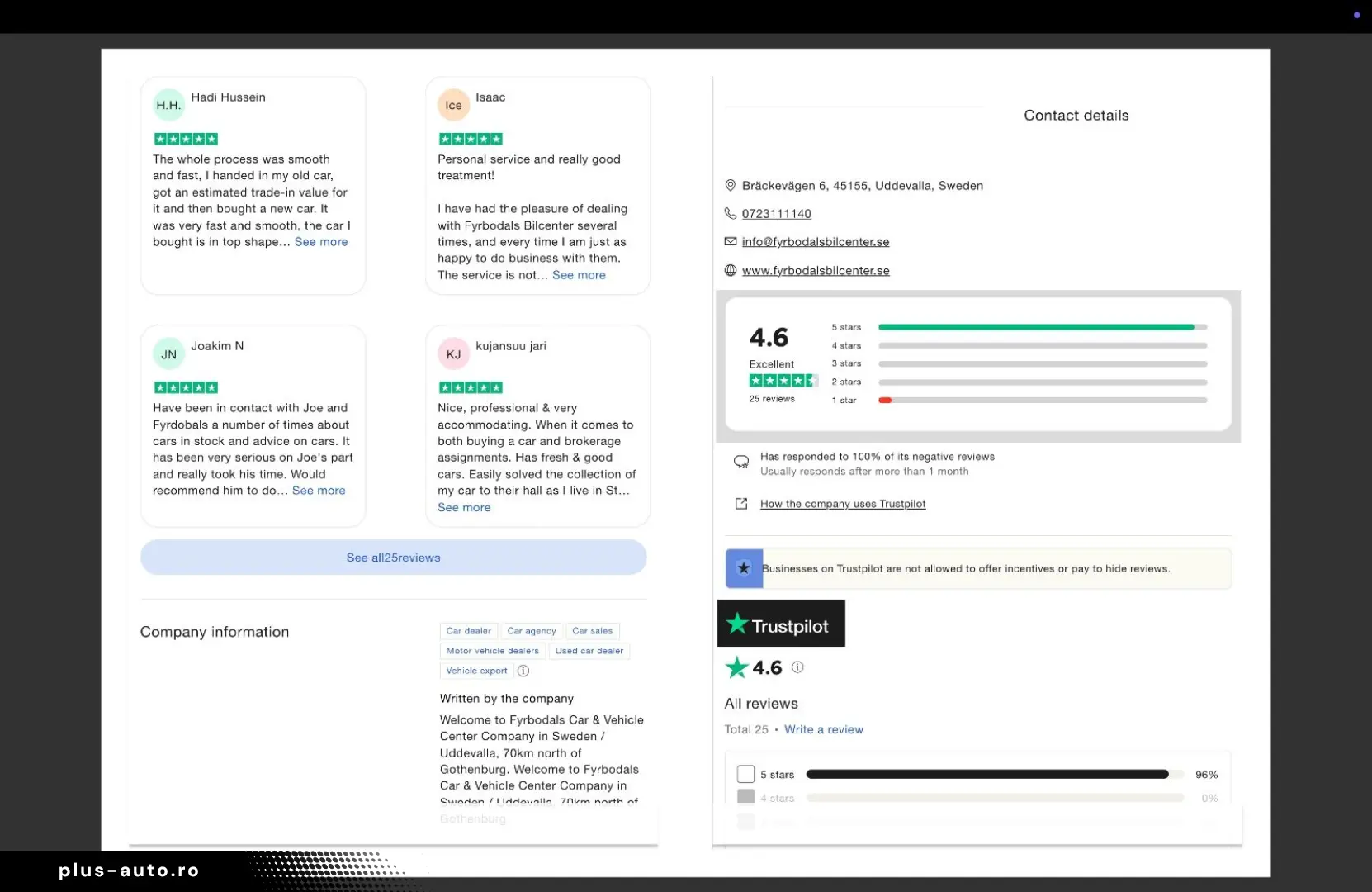Expand kujansuu jari's review via See more

pyautogui.click(x=464, y=507)
